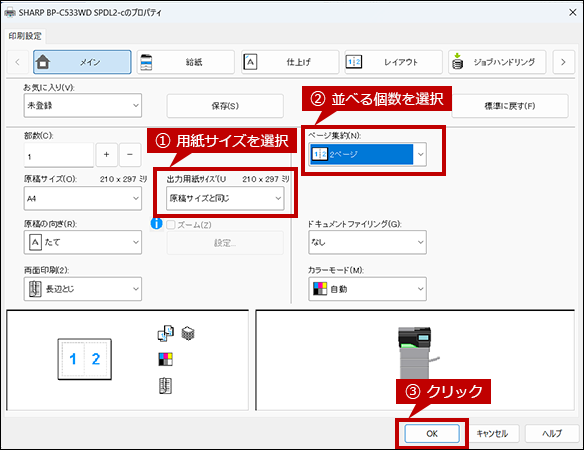Show next tabs with right arrow

click(563, 62)
